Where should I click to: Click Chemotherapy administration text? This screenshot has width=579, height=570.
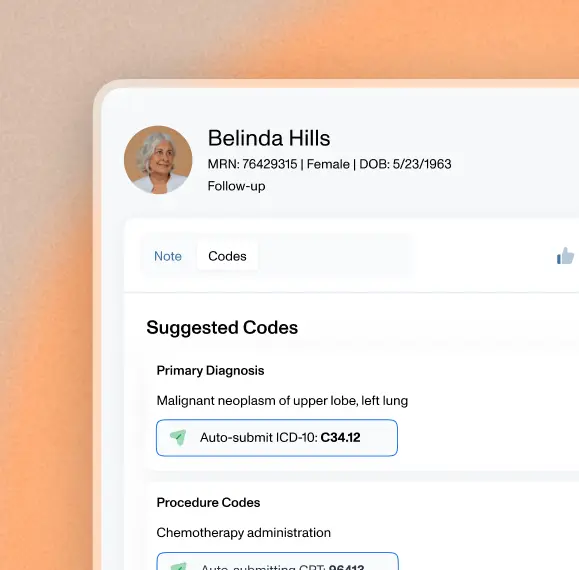[244, 533]
